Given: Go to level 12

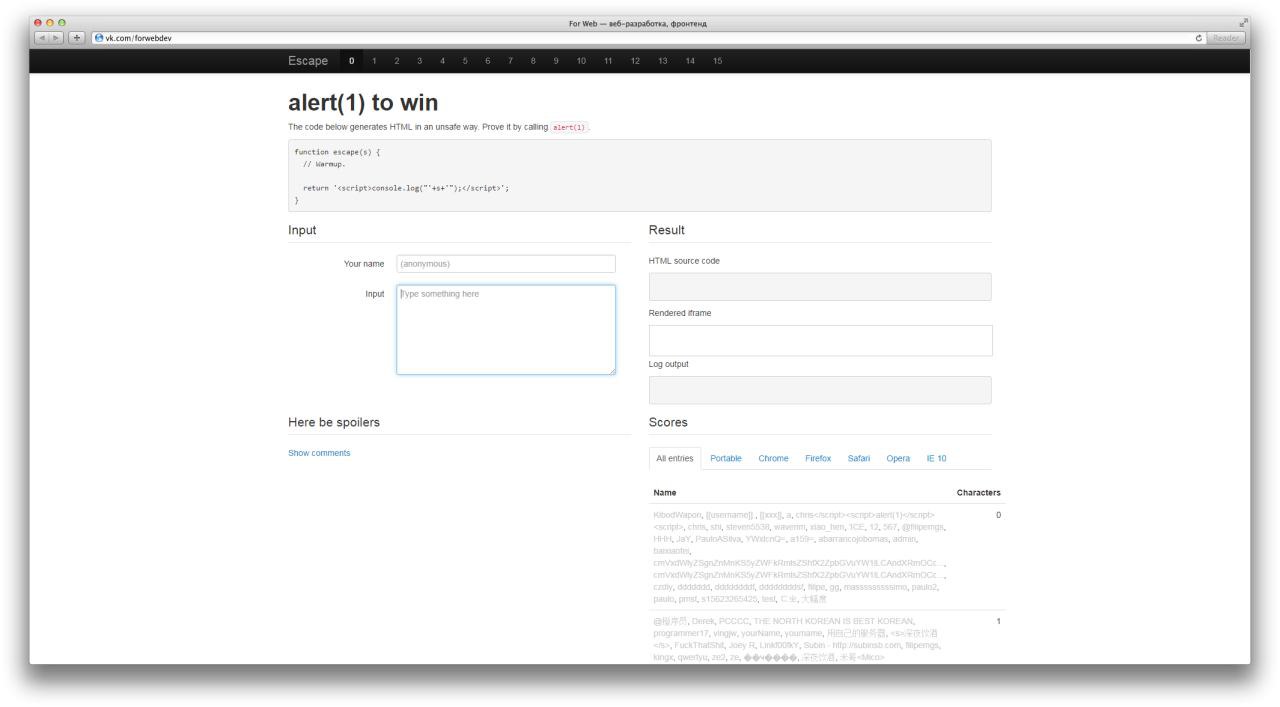Looking at the screenshot, I should 635,61.
